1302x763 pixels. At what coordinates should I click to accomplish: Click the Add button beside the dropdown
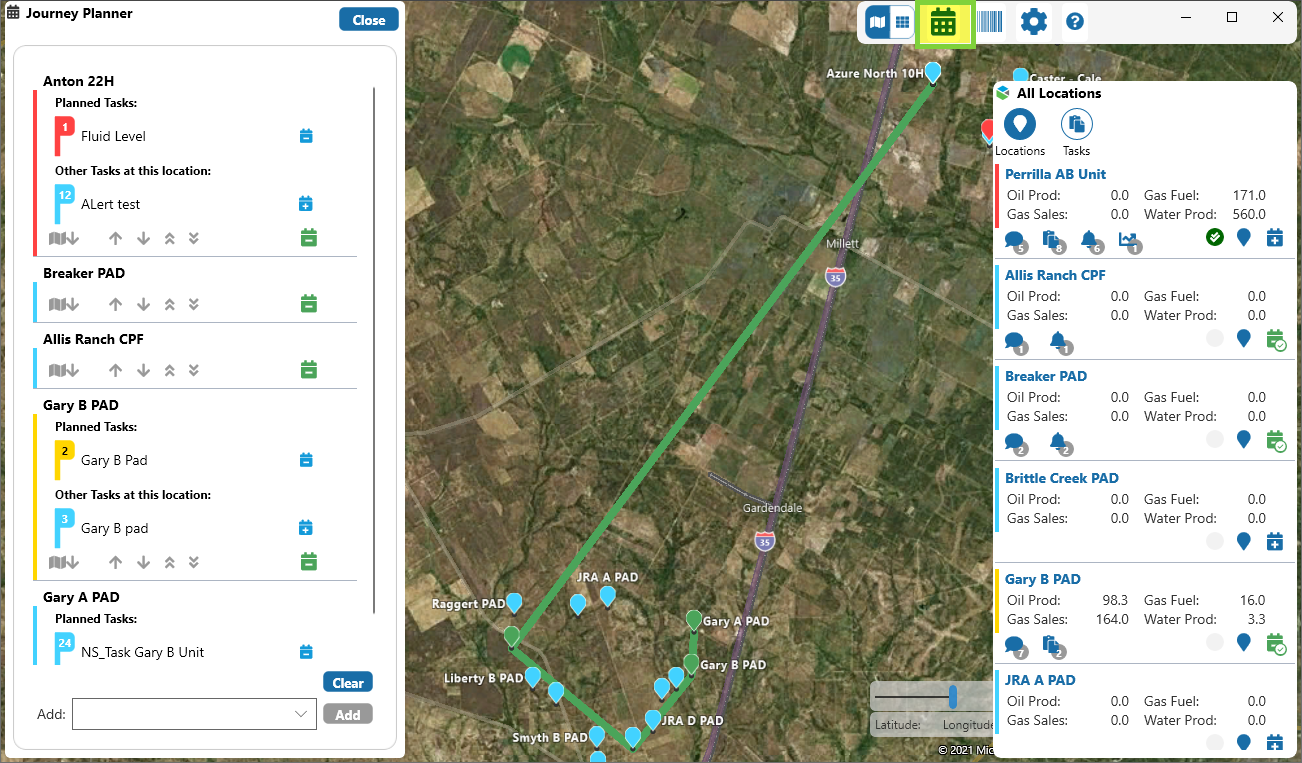click(x=348, y=714)
